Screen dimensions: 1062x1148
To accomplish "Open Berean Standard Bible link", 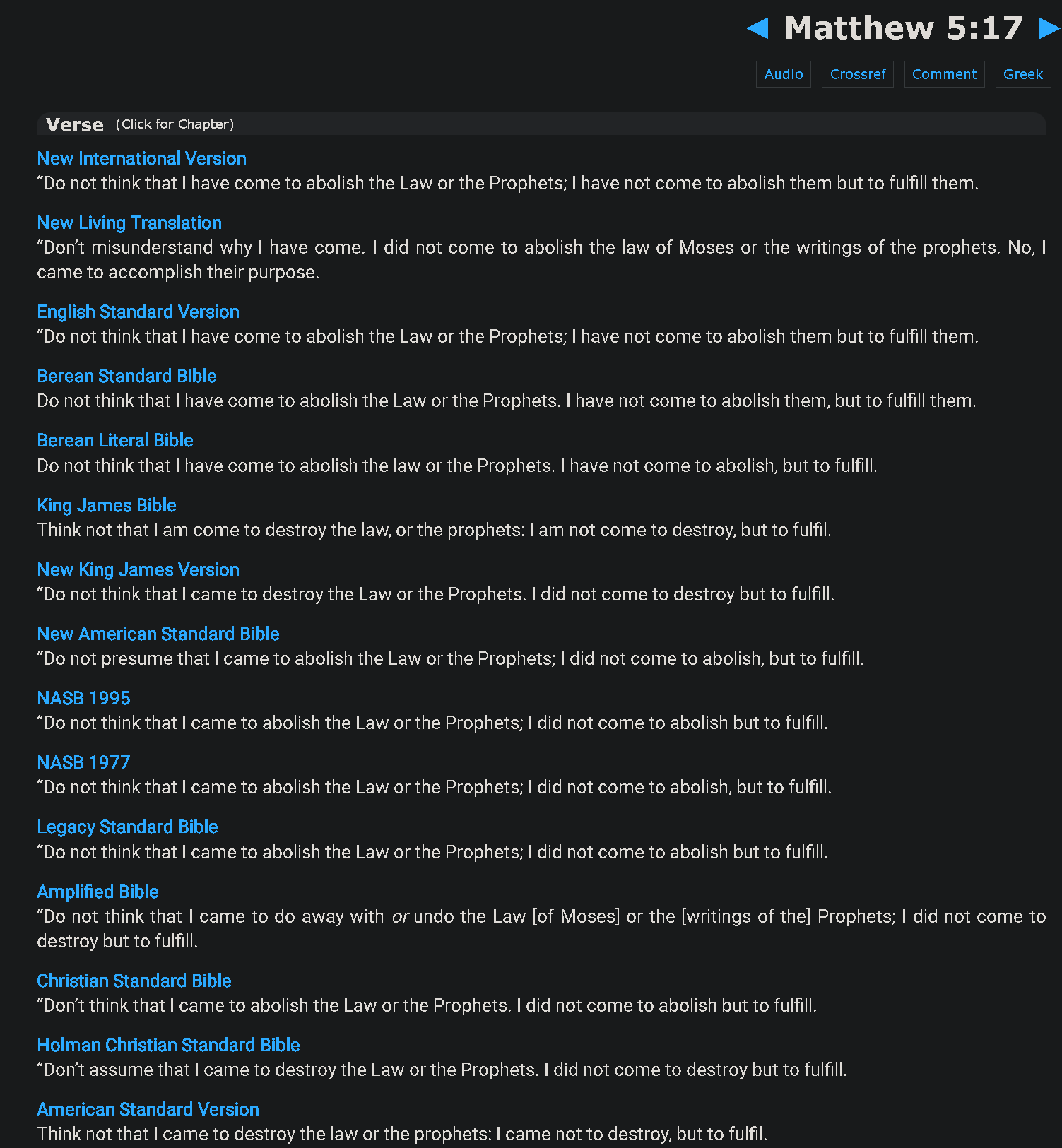I will 126,376.
